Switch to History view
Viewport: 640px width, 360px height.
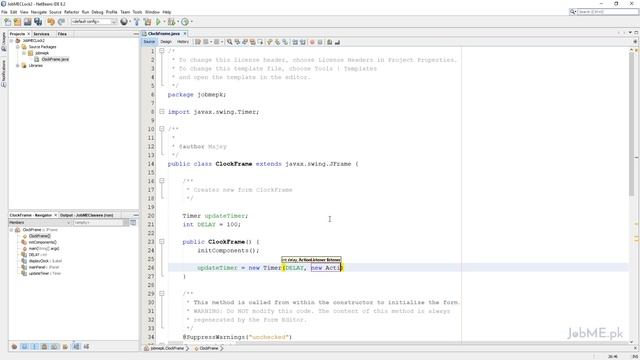click(182, 42)
